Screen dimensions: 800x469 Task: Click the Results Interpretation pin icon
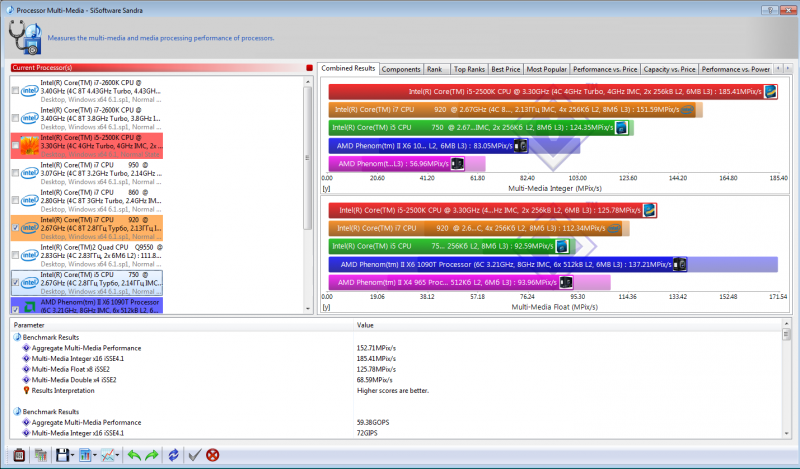(x=27, y=390)
